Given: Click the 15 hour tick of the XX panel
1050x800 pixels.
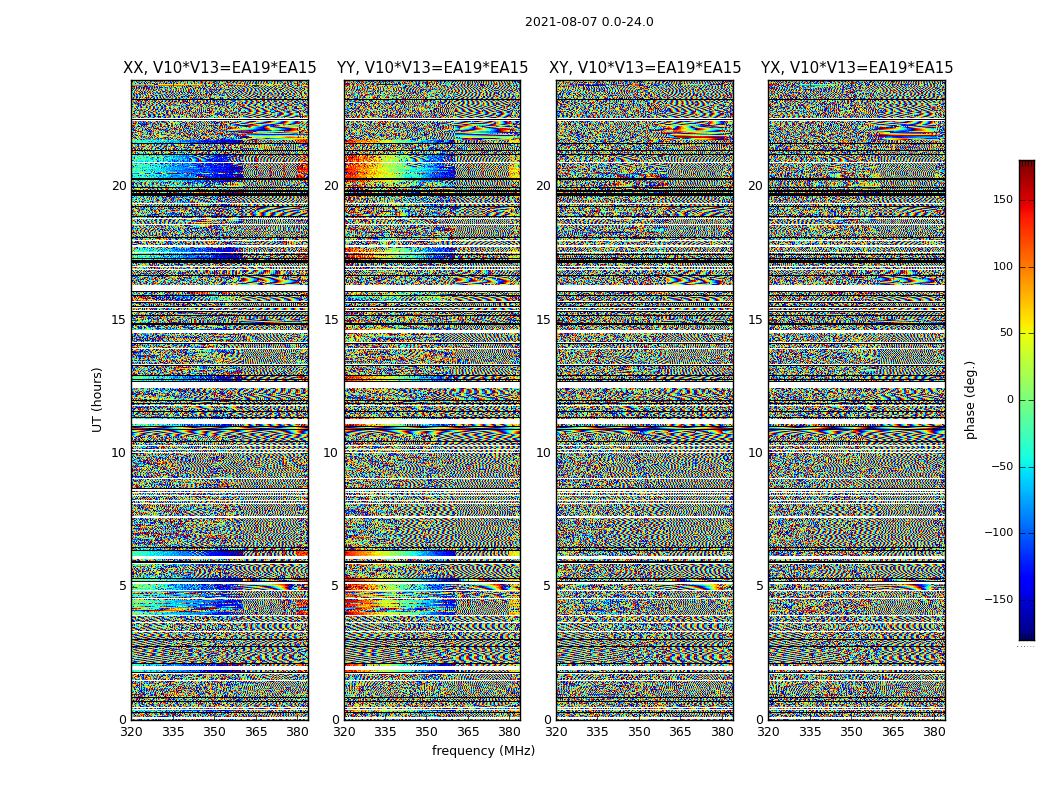Looking at the screenshot, I should click(x=119, y=319).
